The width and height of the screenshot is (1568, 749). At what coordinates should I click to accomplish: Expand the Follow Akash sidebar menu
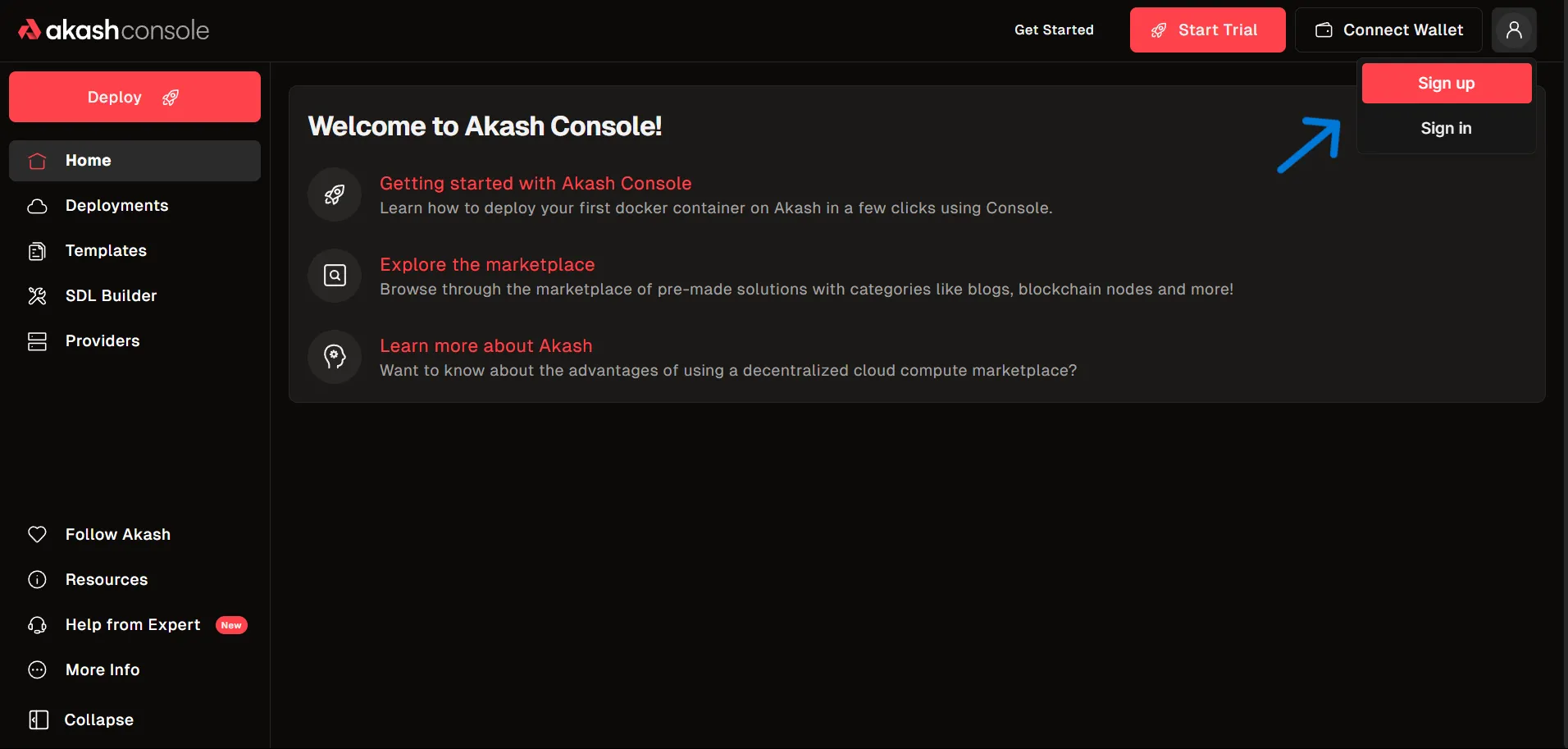(x=117, y=534)
